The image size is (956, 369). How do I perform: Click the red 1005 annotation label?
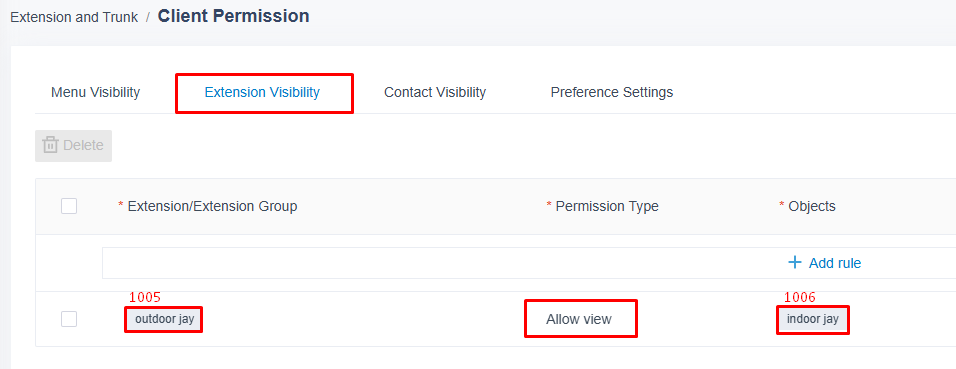click(x=144, y=297)
